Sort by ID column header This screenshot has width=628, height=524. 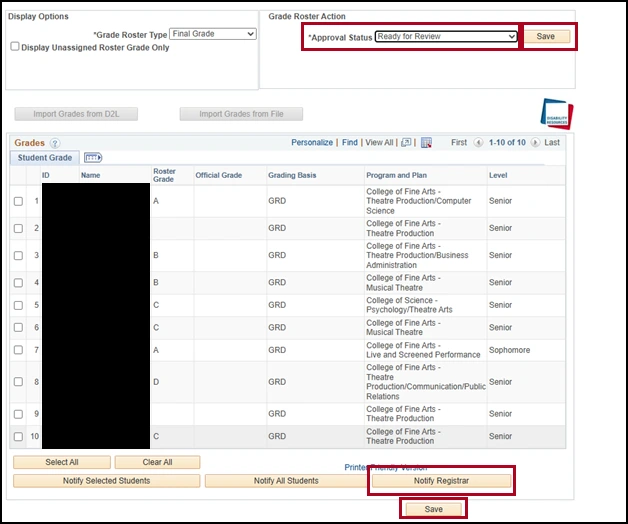(46, 175)
